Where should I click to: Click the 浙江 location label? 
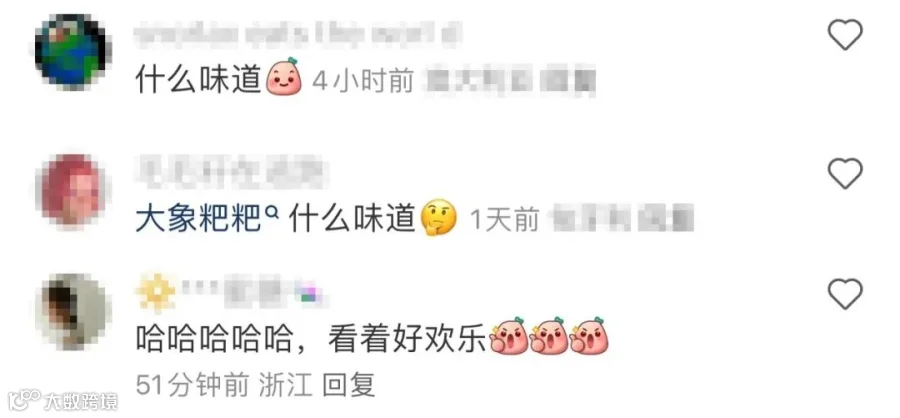285,384
